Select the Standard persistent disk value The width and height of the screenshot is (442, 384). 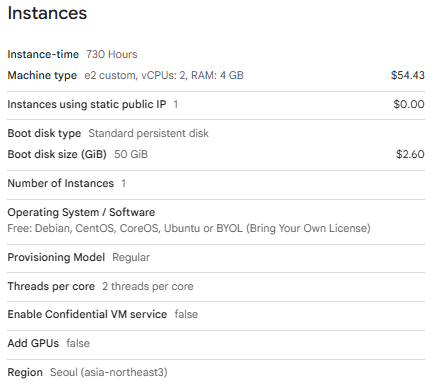pyautogui.click(x=148, y=133)
